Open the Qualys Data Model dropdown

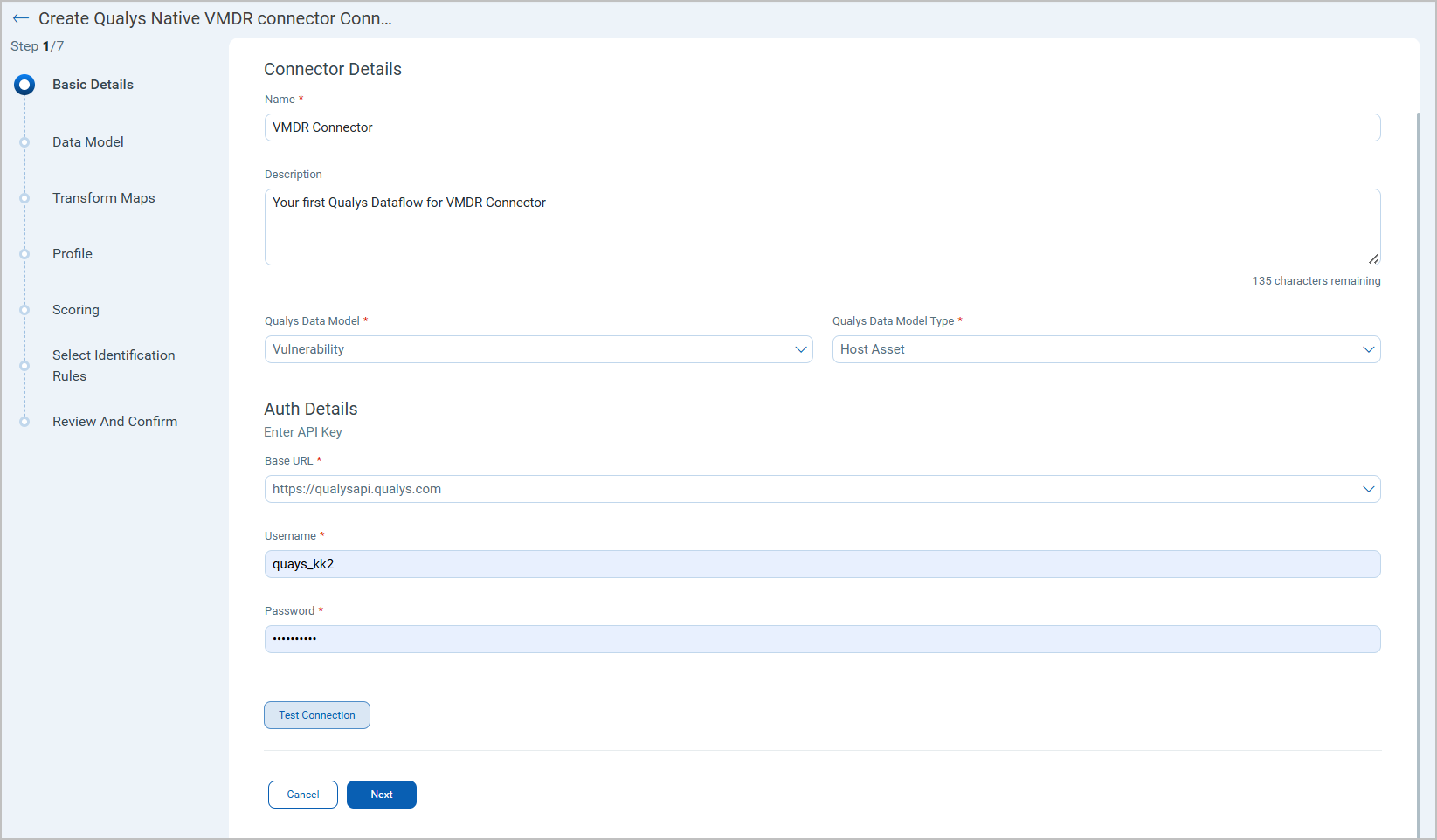tap(538, 349)
